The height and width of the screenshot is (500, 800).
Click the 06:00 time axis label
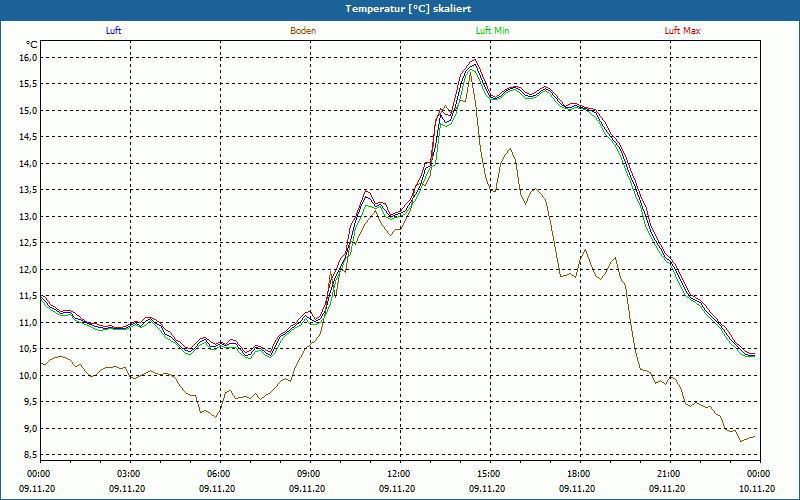pos(220,474)
